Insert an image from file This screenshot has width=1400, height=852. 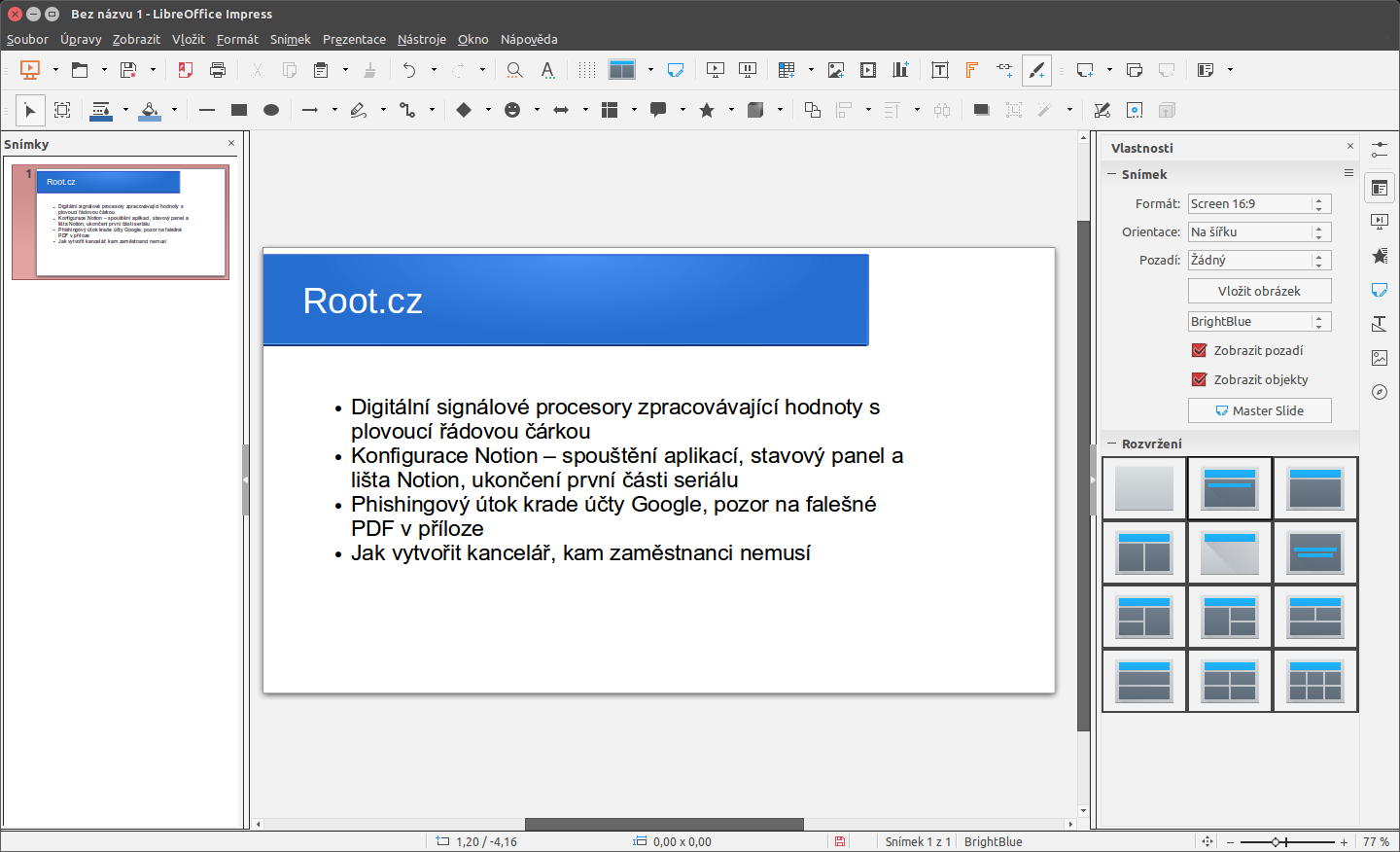[836, 69]
